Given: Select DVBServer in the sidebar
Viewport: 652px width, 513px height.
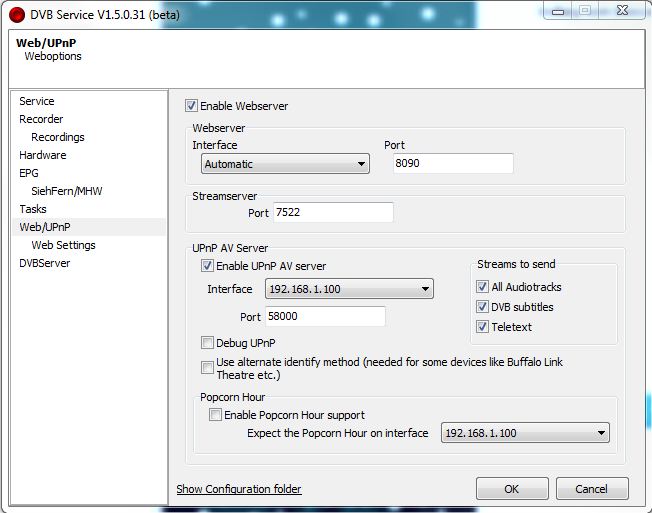Looking at the screenshot, I should (x=44, y=263).
